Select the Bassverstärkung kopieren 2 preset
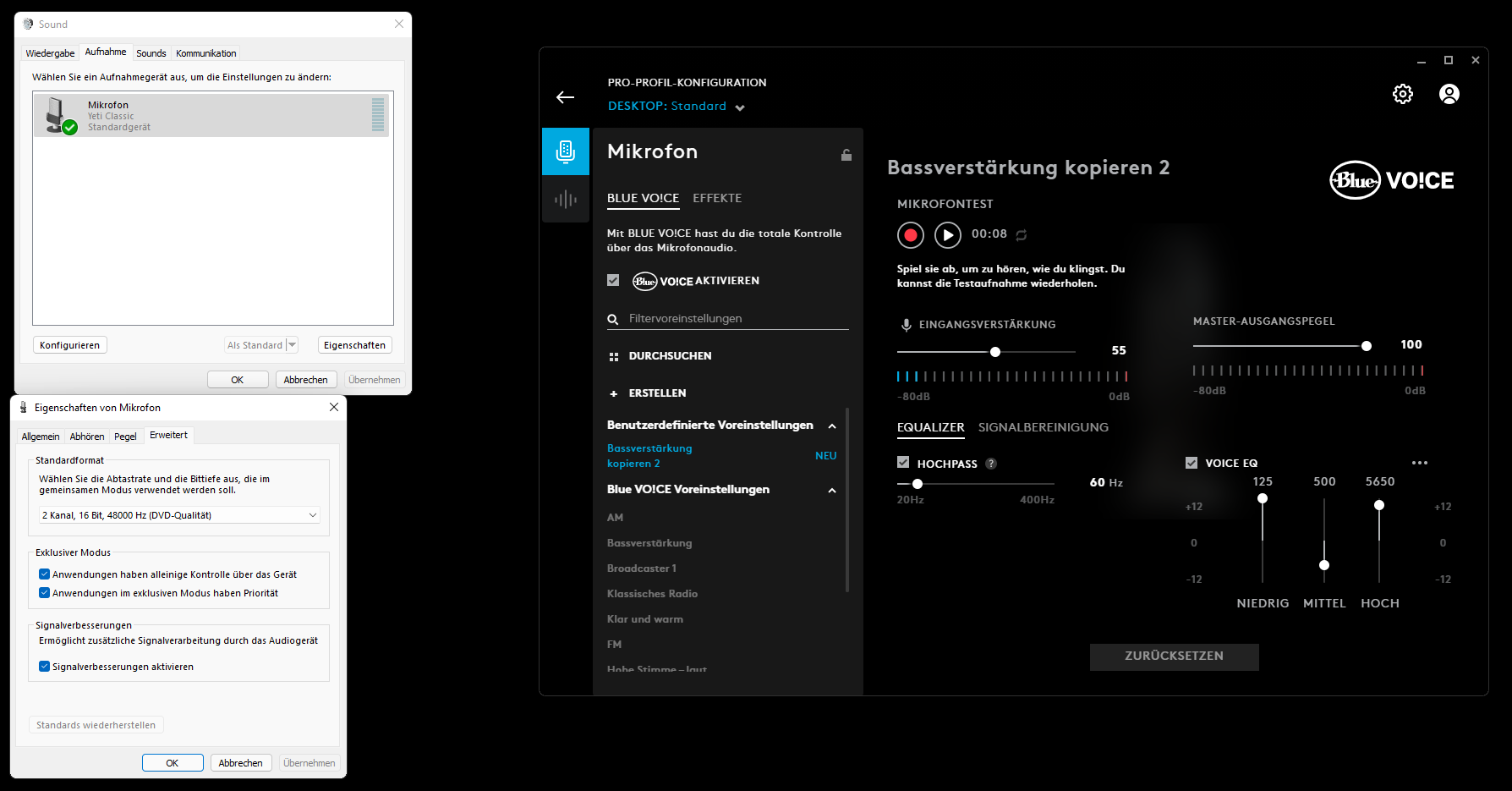Screen dimensions: 1512x791 pos(649,456)
